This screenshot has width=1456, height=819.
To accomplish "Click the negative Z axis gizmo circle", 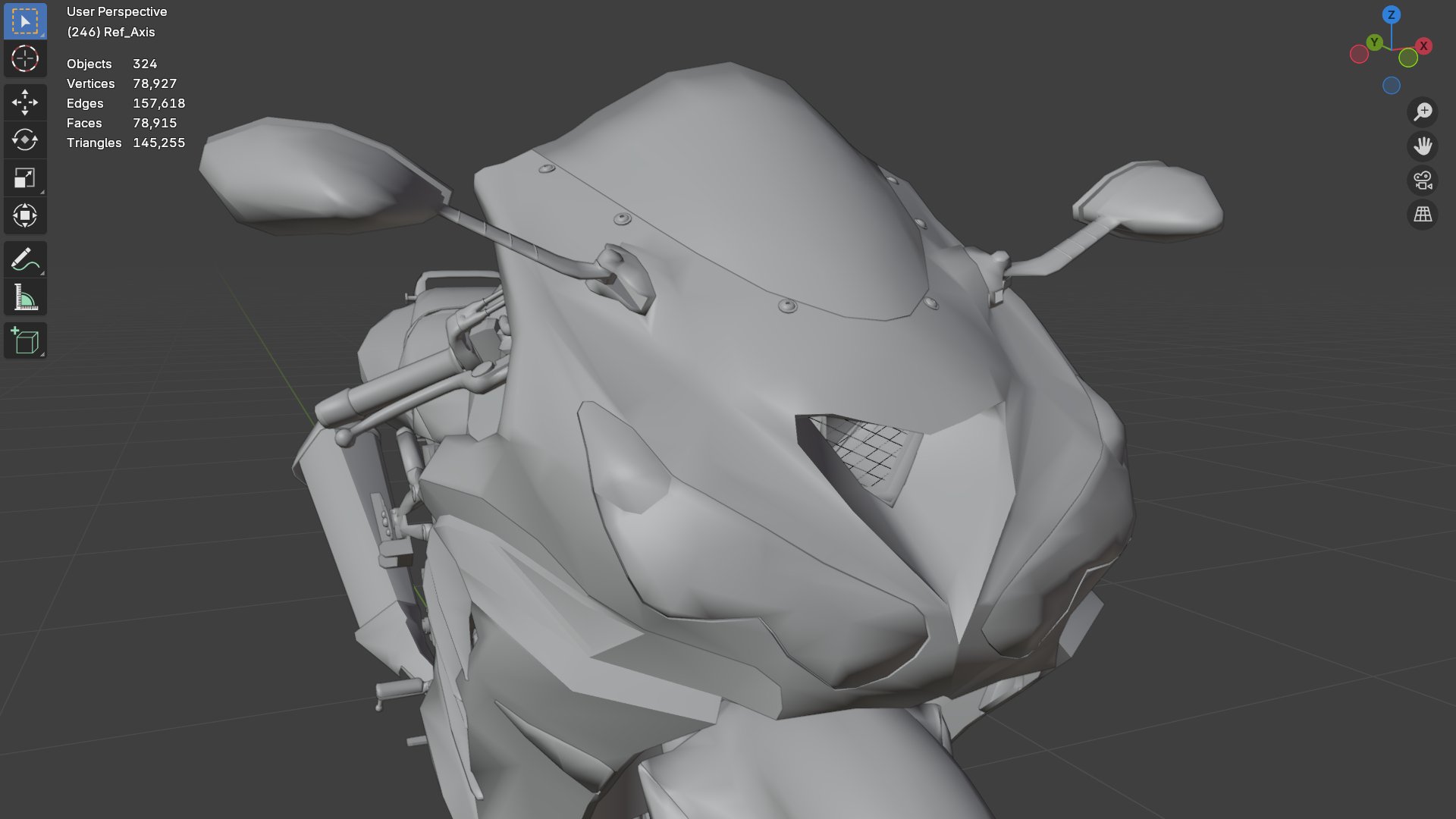I will coord(1391,86).
